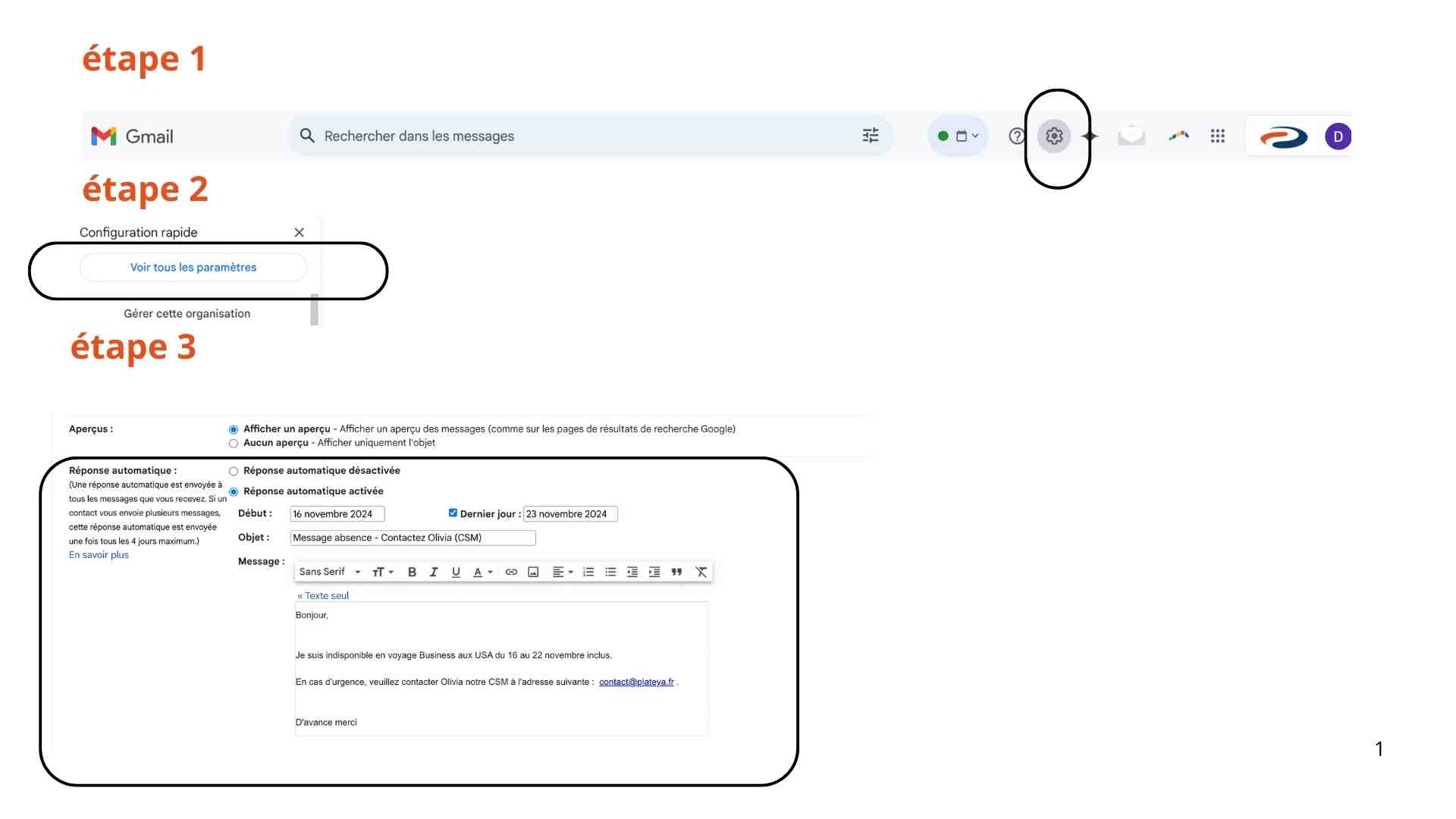Click the search magnifier icon

(x=307, y=136)
